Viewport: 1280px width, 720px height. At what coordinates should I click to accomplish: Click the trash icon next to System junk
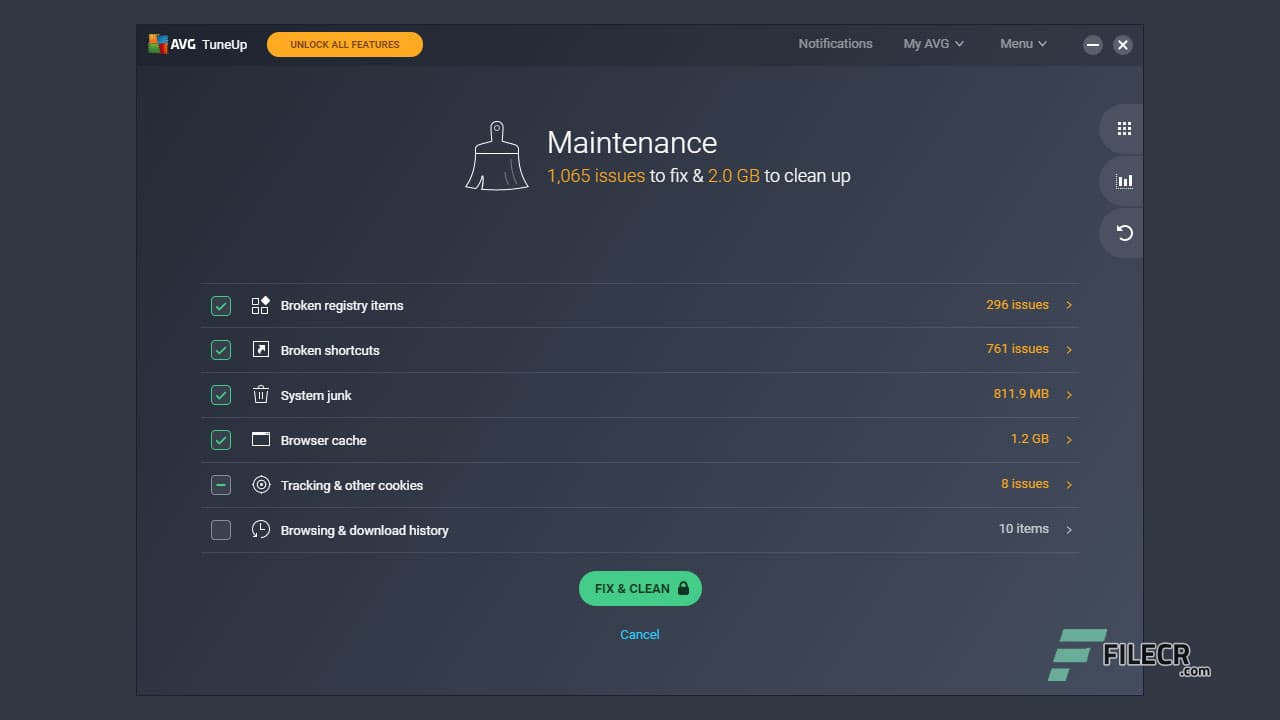[260, 395]
